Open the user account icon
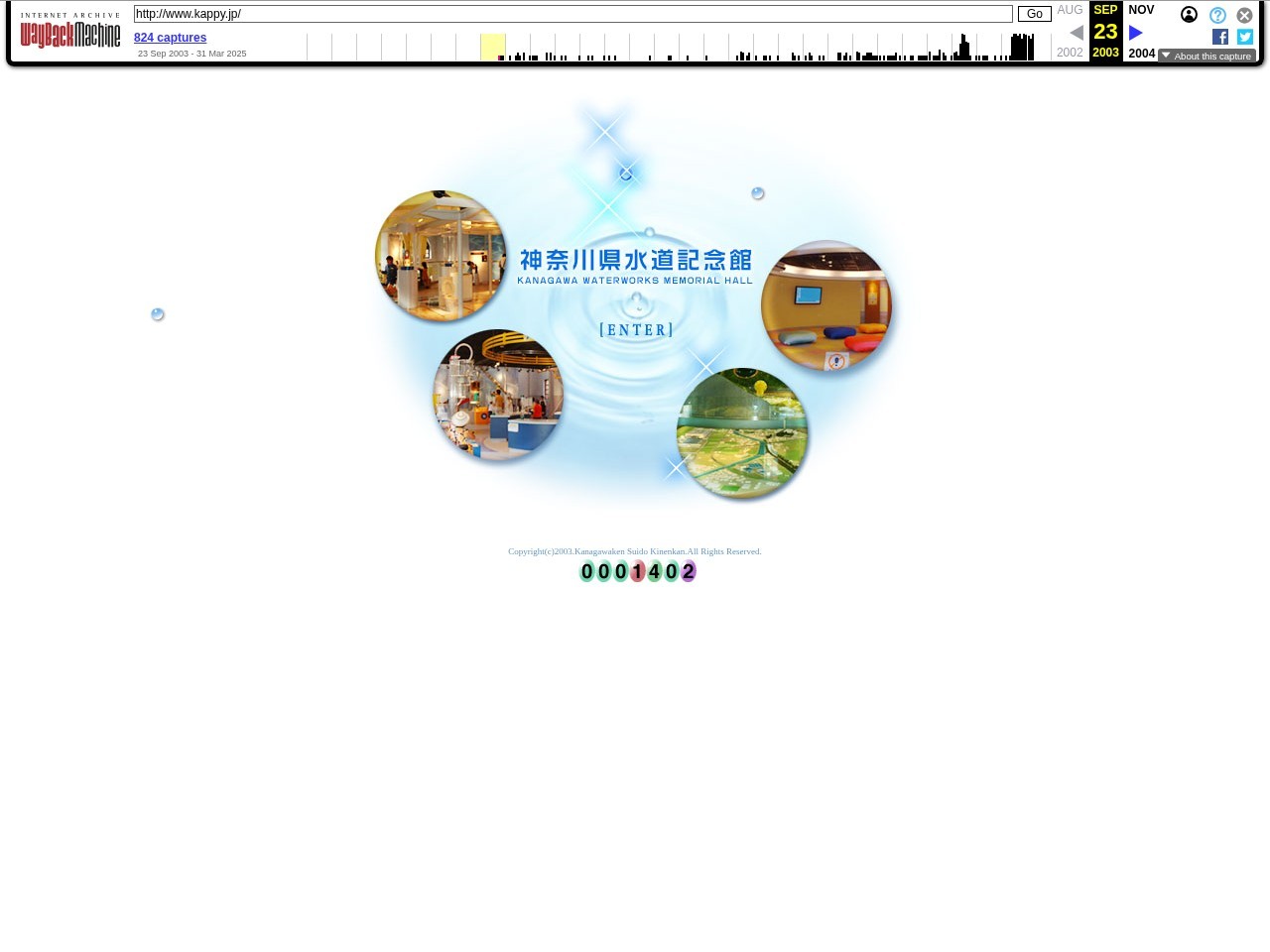The height and width of the screenshot is (952, 1270). (x=1189, y=15)
